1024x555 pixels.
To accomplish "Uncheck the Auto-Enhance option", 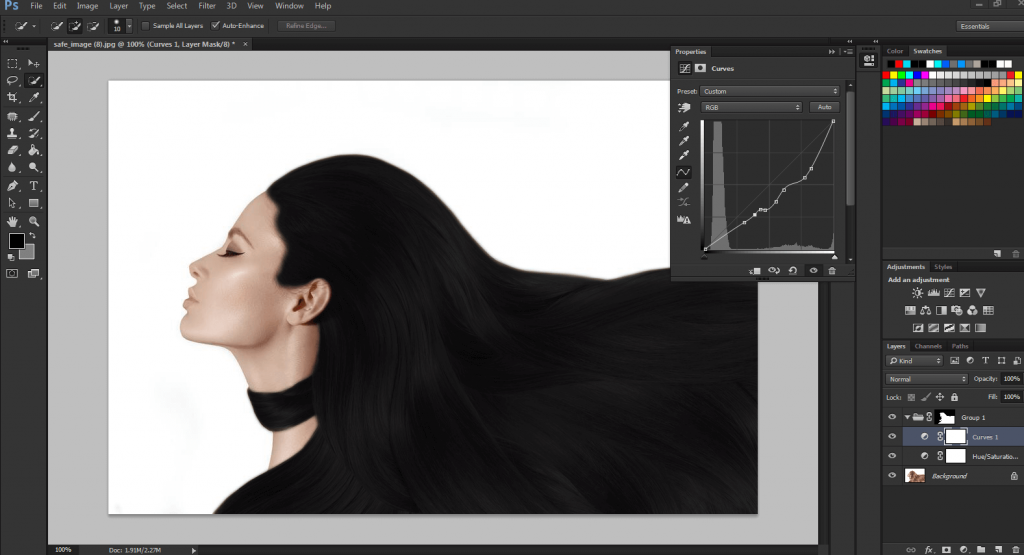I will [x=215, y=26].
